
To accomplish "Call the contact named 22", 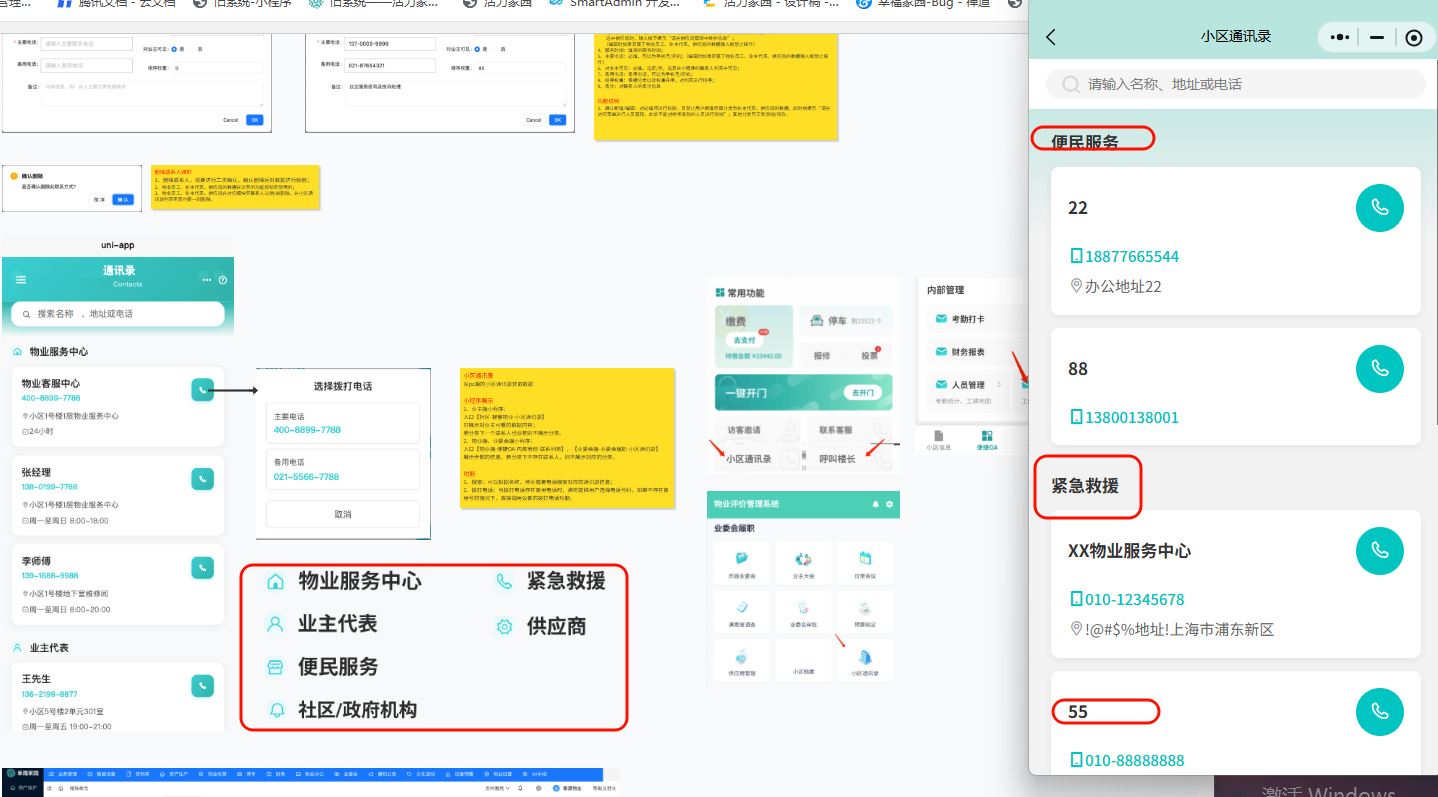I will click(1379, 208).
